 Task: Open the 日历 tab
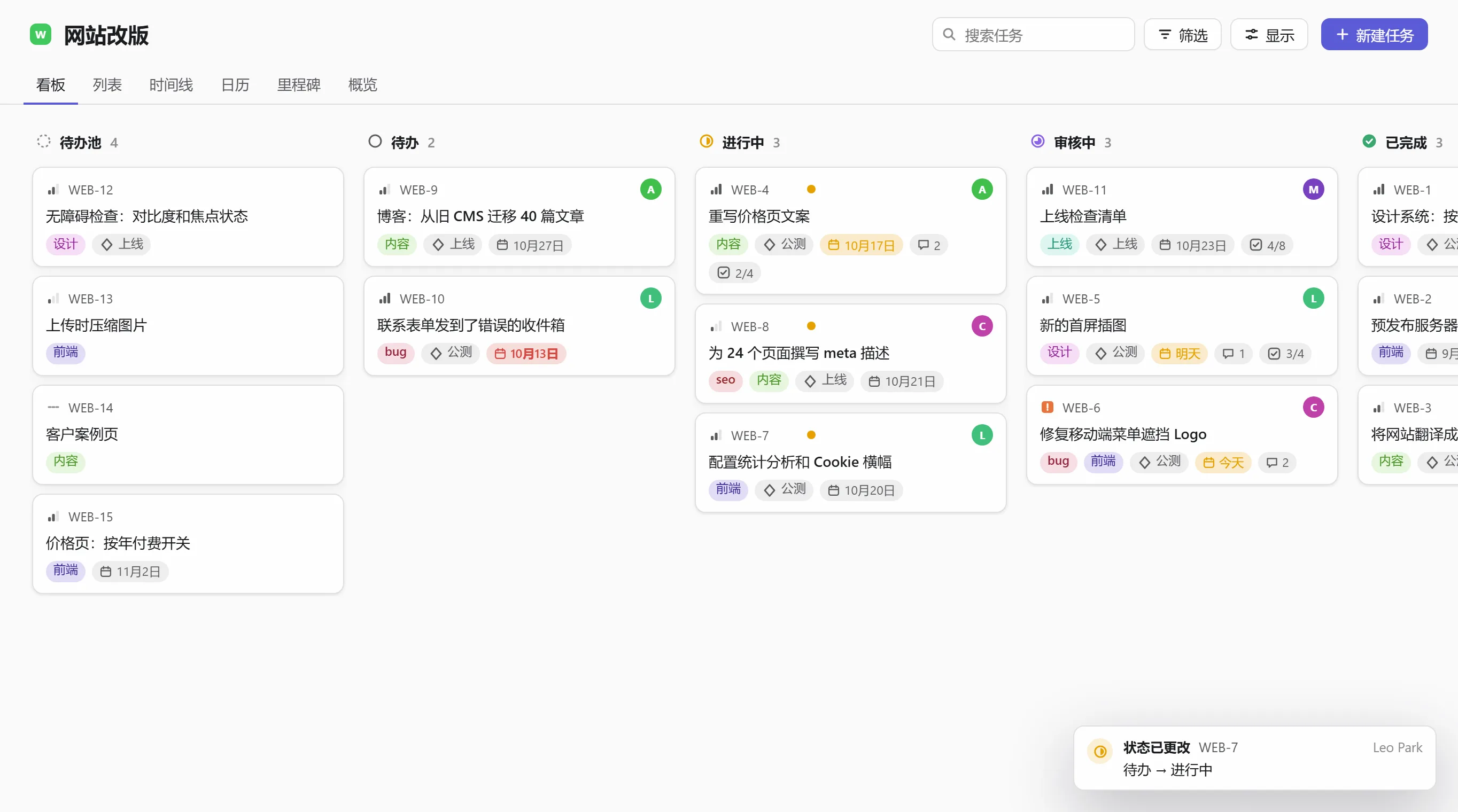pyautogui.click(x=235, y=85)
